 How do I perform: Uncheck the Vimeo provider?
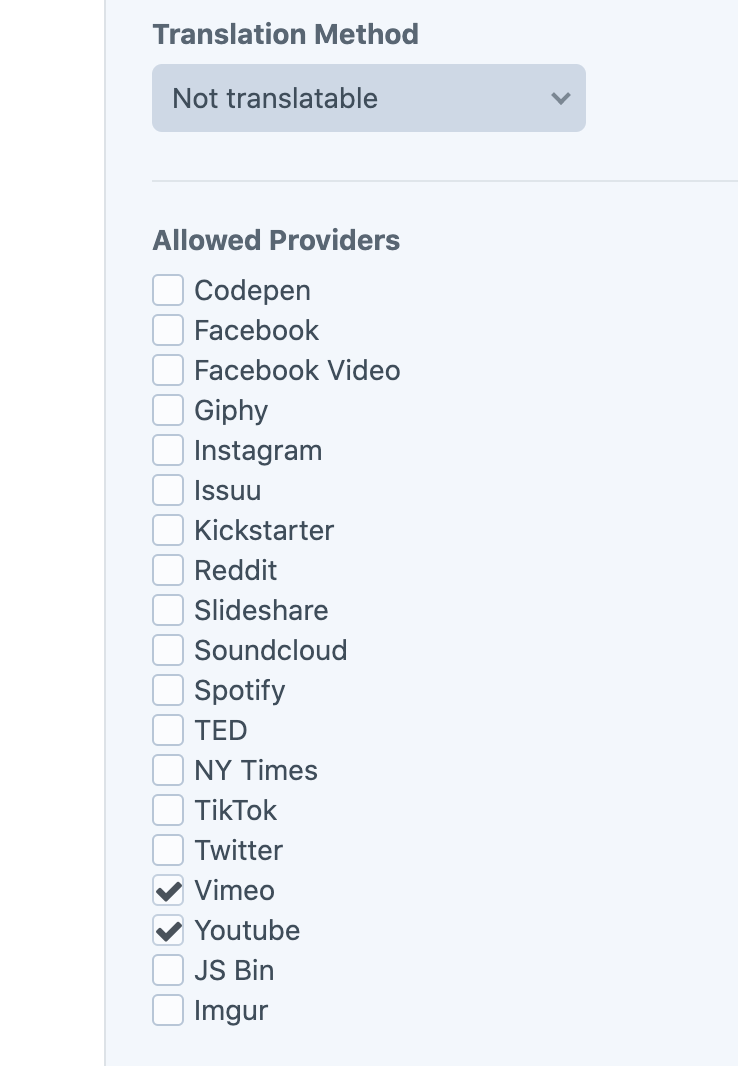pyautogui.click(x=167, y=890)
